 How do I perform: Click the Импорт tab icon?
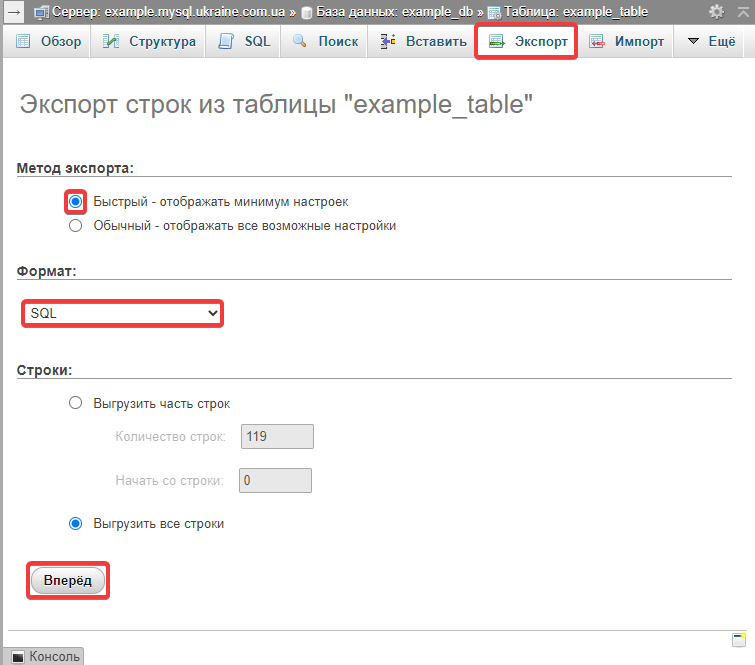click(597, 42)
